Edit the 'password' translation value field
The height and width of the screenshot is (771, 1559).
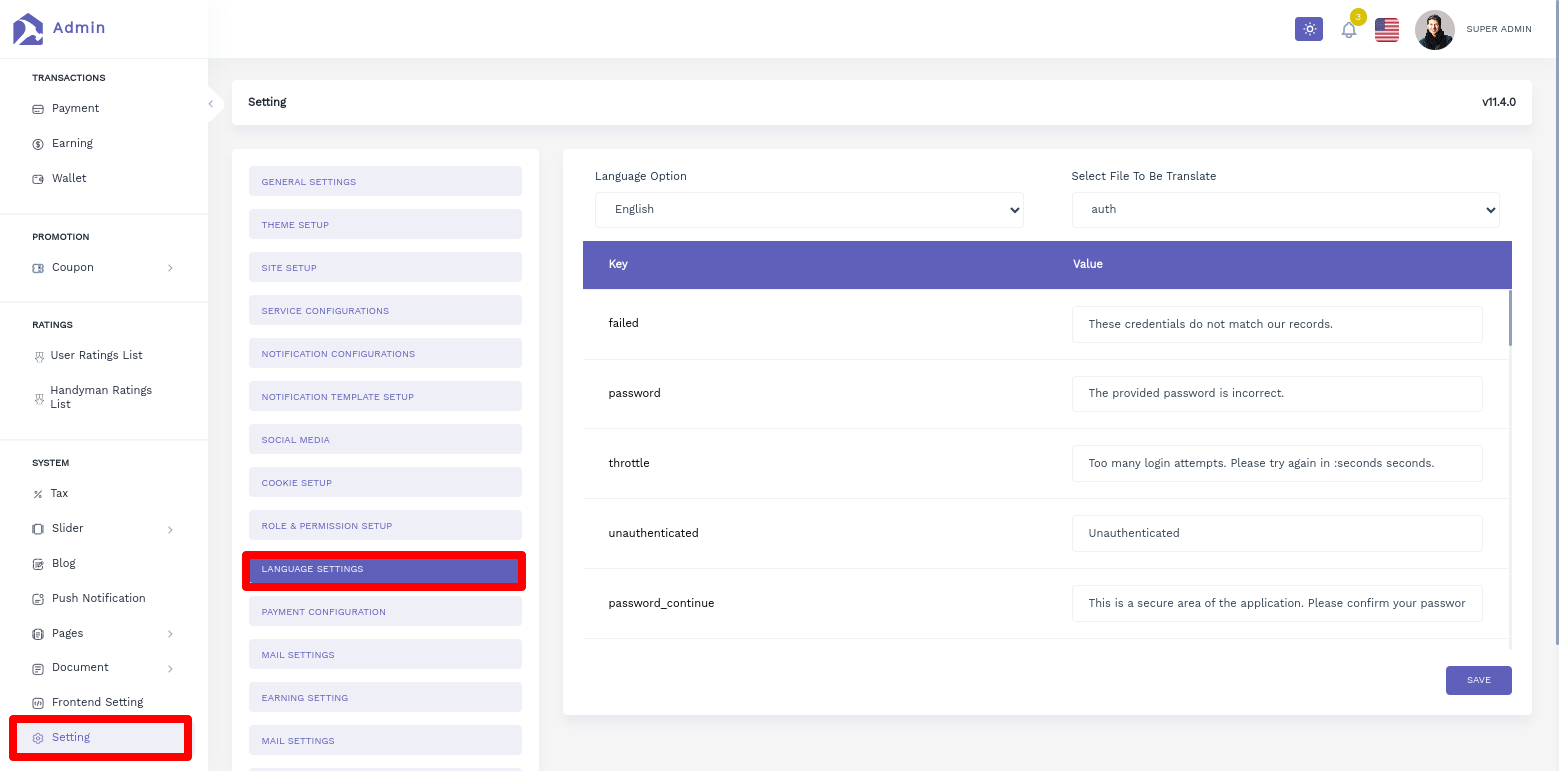[x=1277, y=393]
